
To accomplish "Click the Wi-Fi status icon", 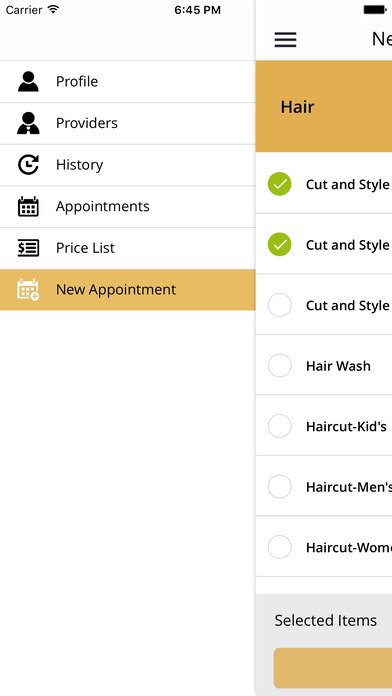I will click(53, 9).
